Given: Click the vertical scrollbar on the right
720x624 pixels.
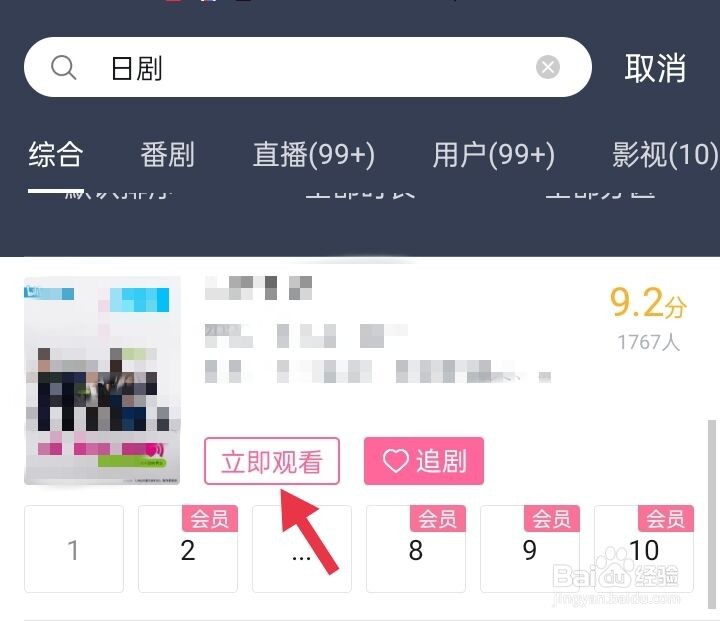Looking at the screenshot, I should pyautogui.click(x=712, y=514).
